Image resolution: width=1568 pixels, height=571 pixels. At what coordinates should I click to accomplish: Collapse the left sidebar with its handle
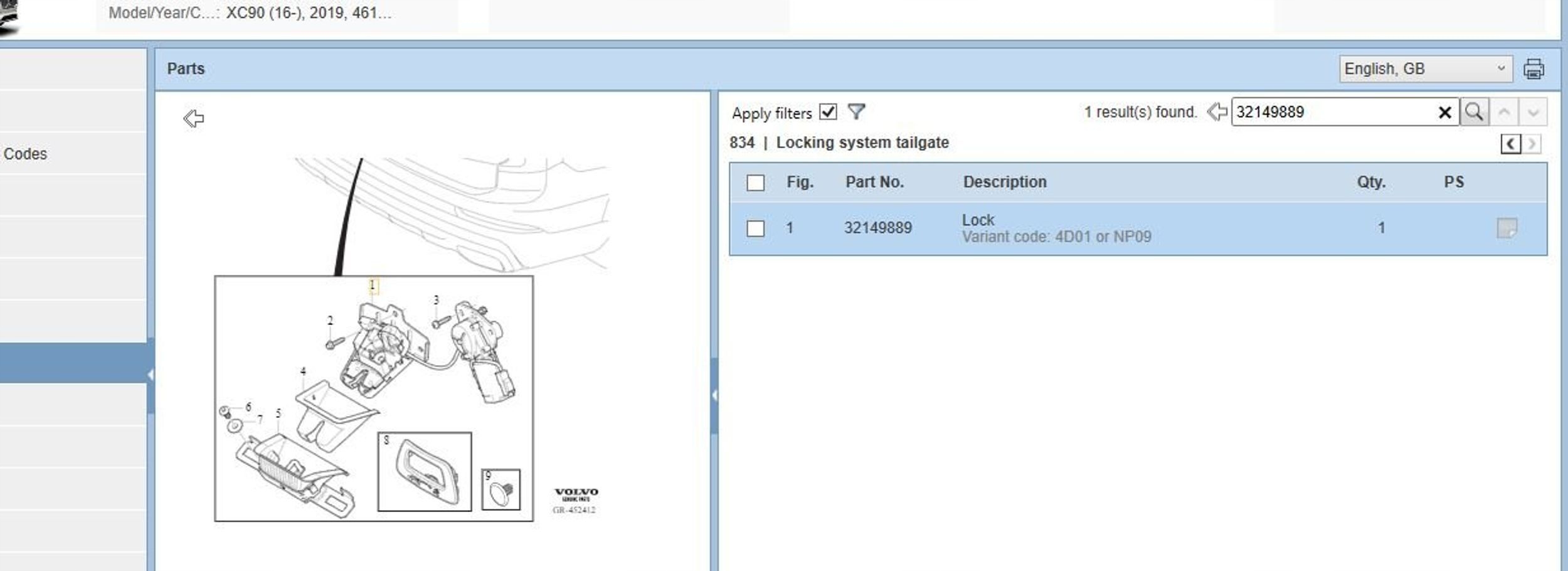151,375
